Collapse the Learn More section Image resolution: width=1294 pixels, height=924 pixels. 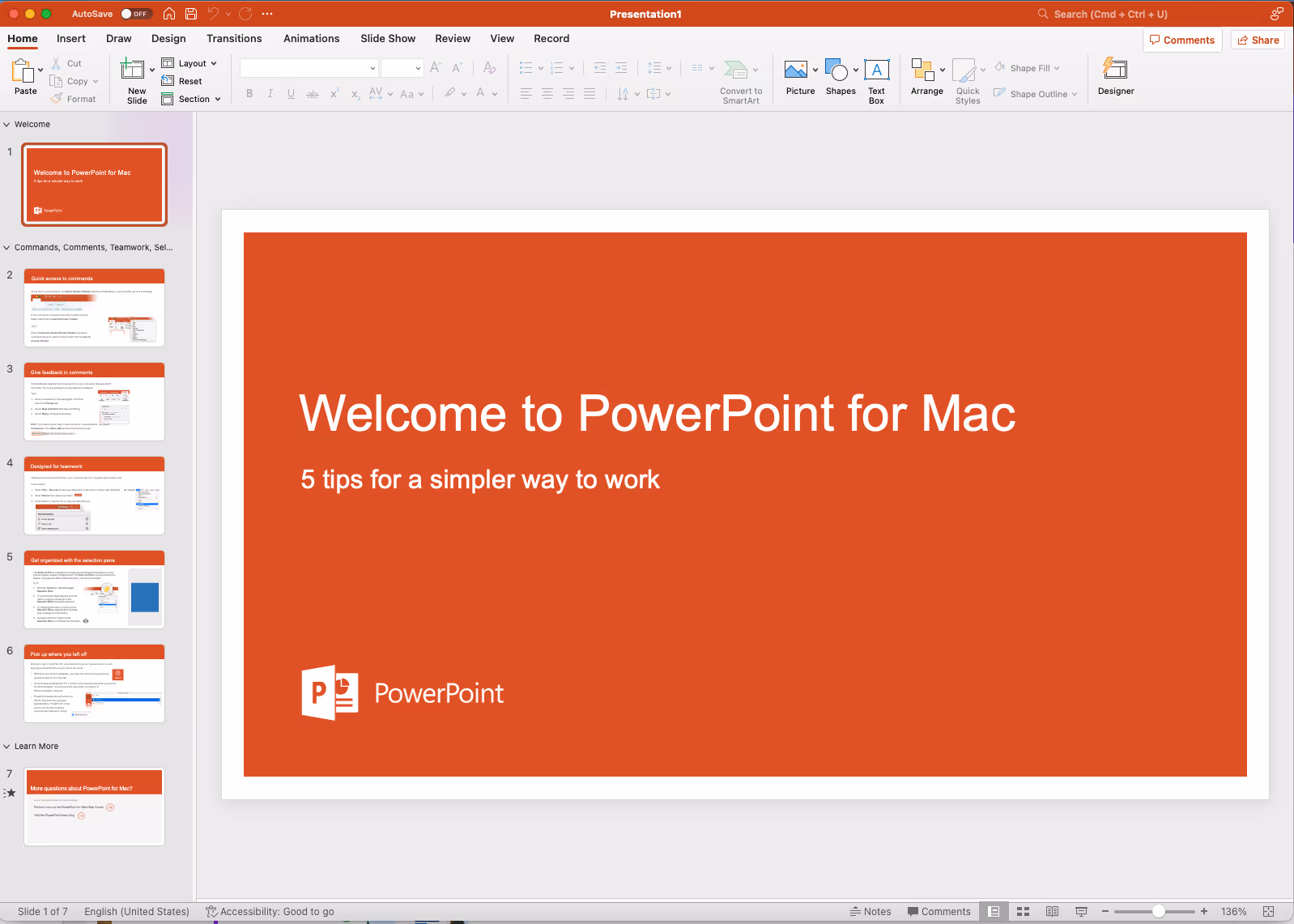(6, 747)
